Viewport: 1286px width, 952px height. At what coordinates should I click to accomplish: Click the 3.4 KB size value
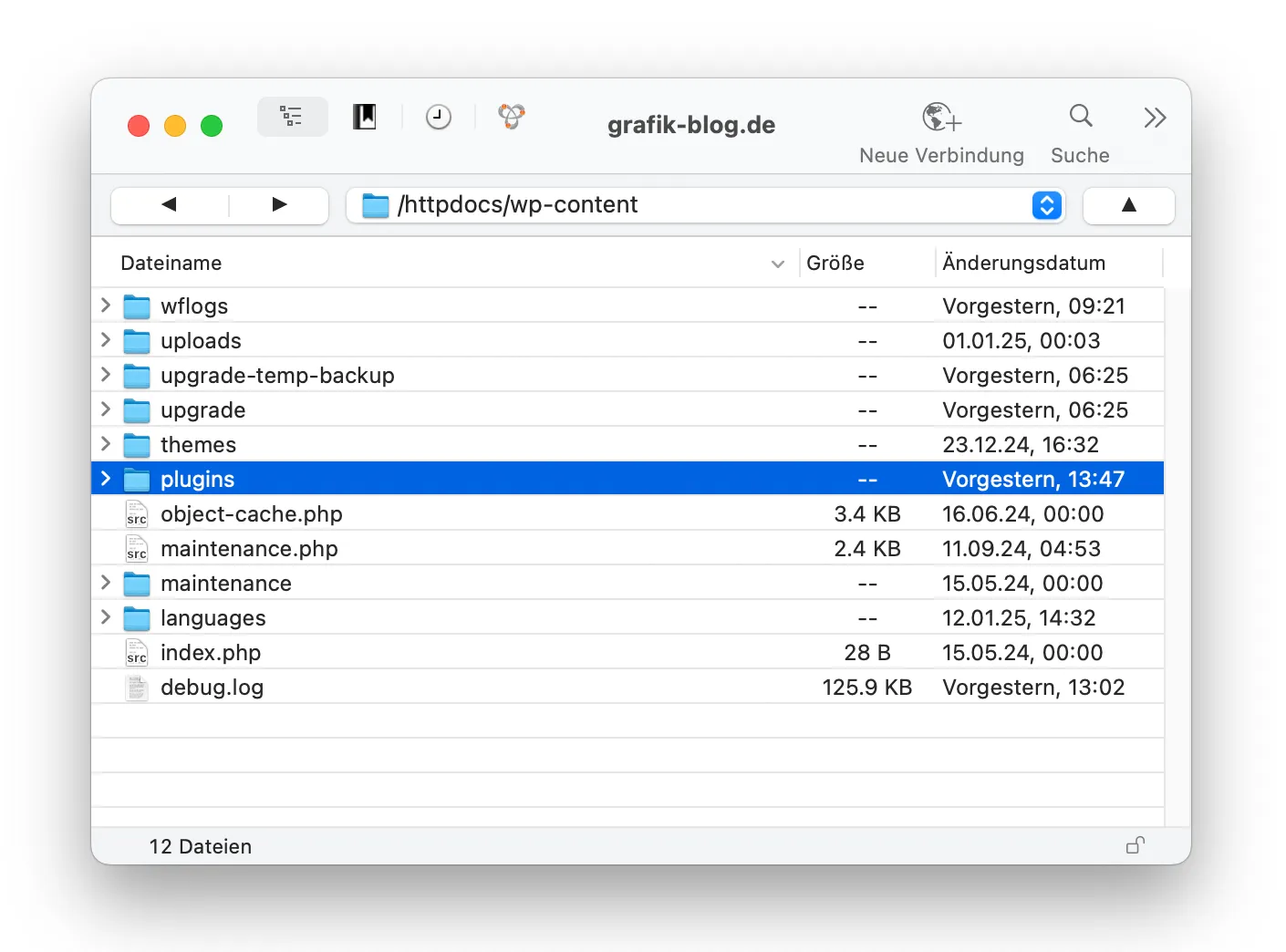click(x=867, y=514)
